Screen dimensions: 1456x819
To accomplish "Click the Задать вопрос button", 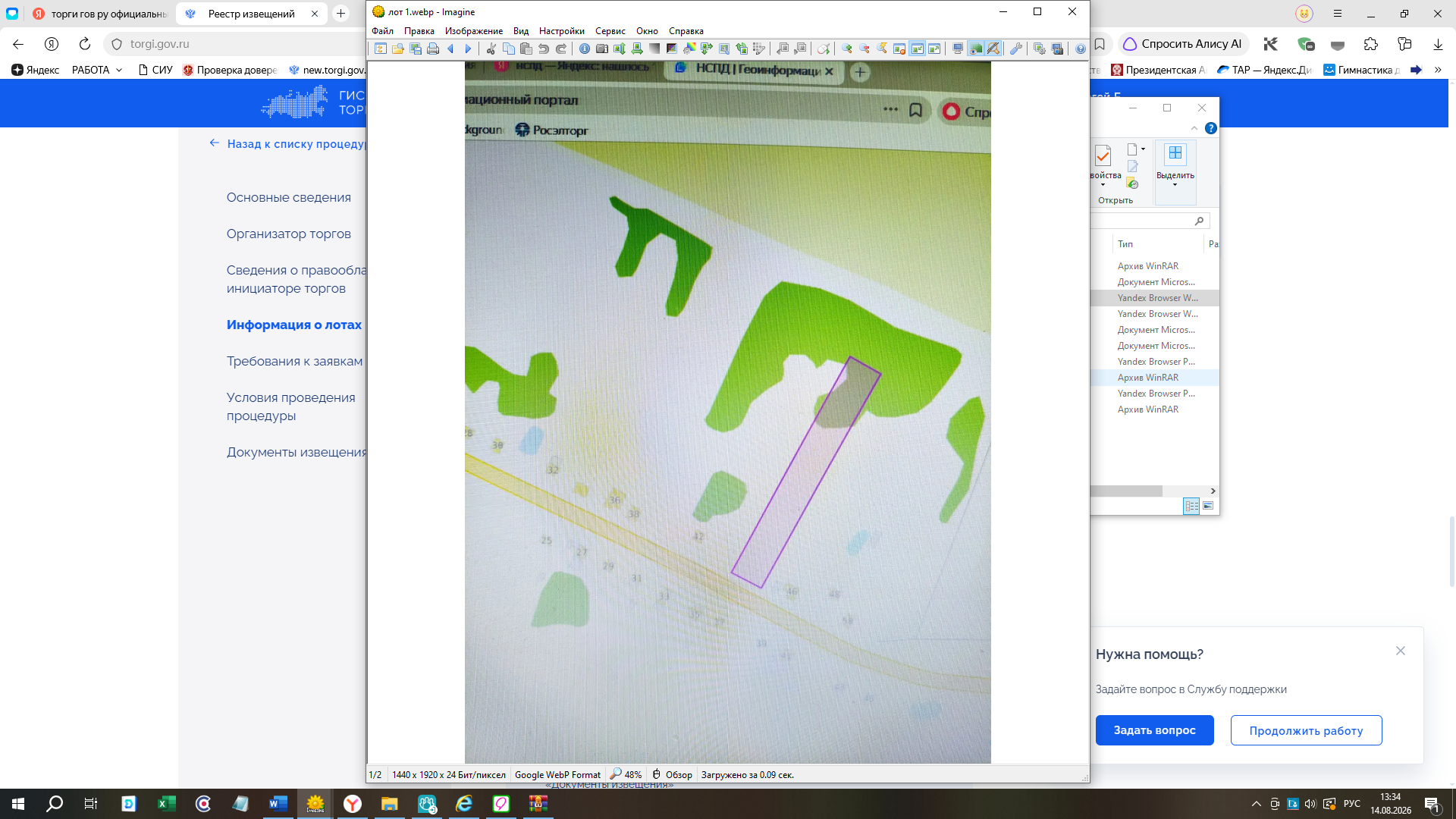I will 1154,730.
